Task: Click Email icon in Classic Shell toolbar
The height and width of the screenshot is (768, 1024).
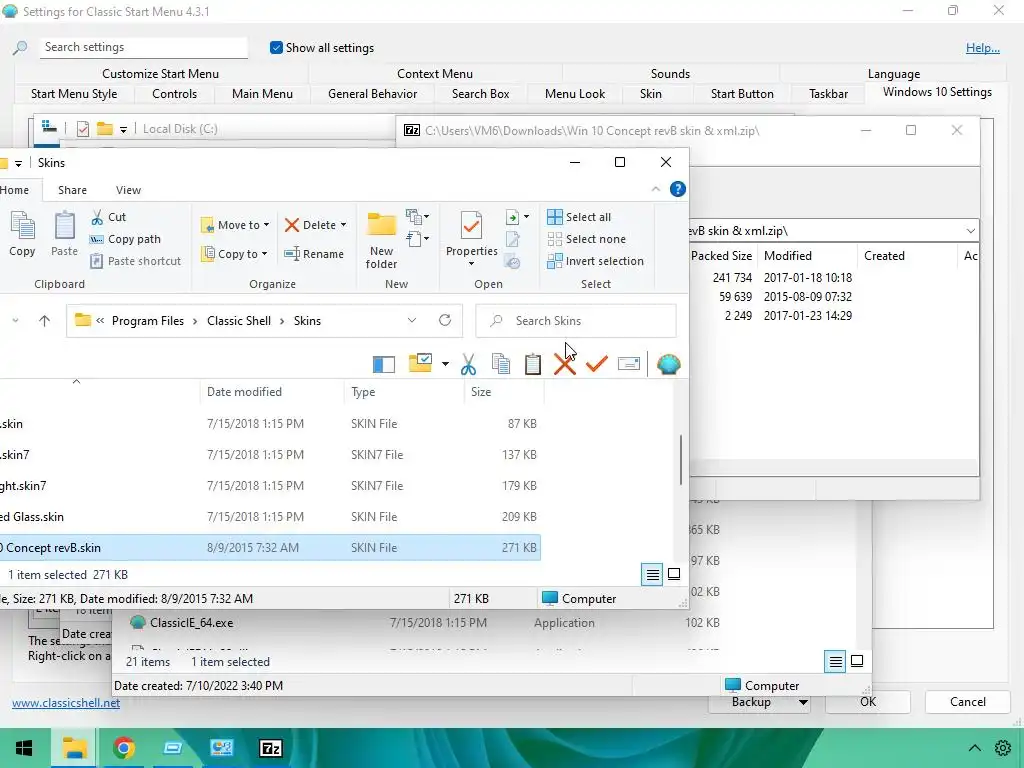Action: click(x=629, y=364)
